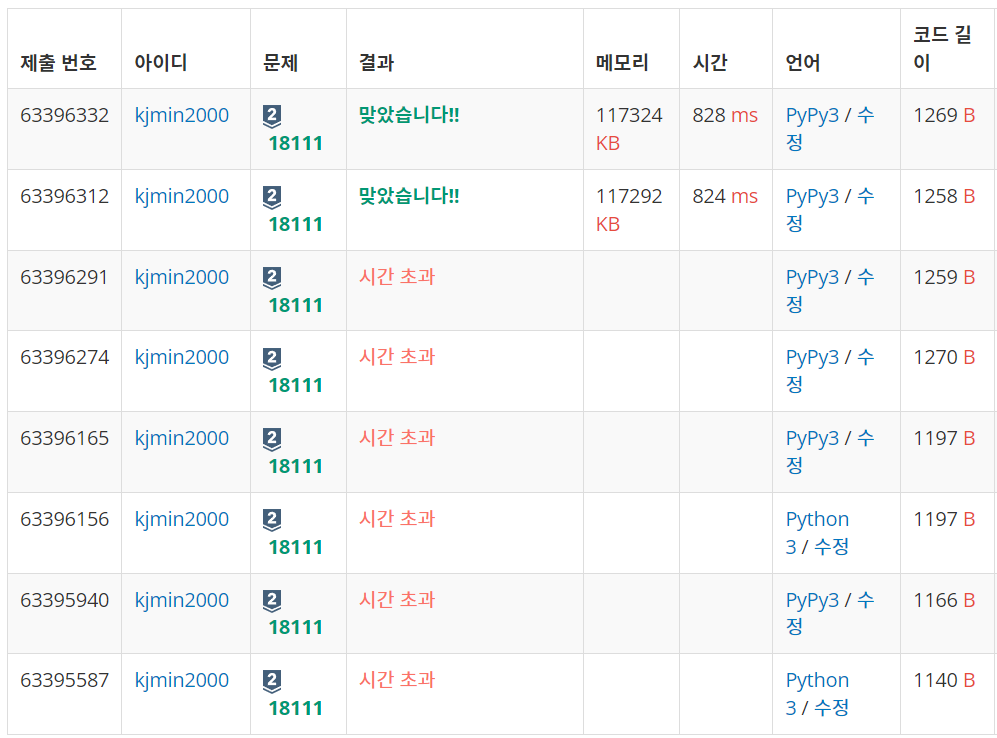Click tier badge icon in row 63396291

point(272,278)
